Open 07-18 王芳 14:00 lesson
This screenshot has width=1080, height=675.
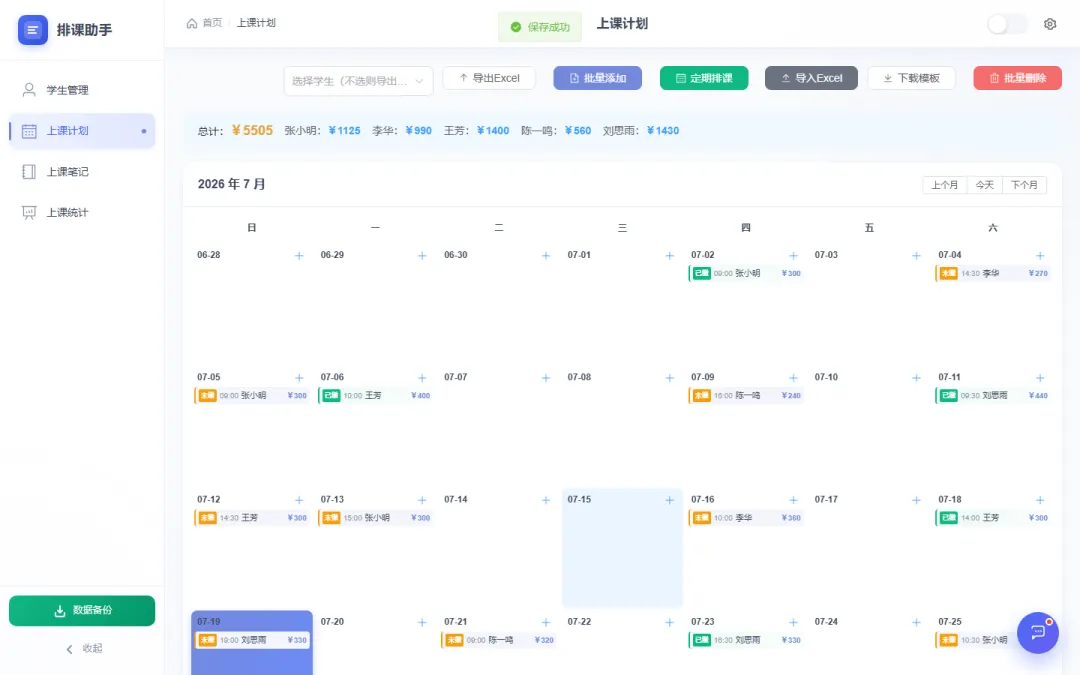(x=993, y=518)
